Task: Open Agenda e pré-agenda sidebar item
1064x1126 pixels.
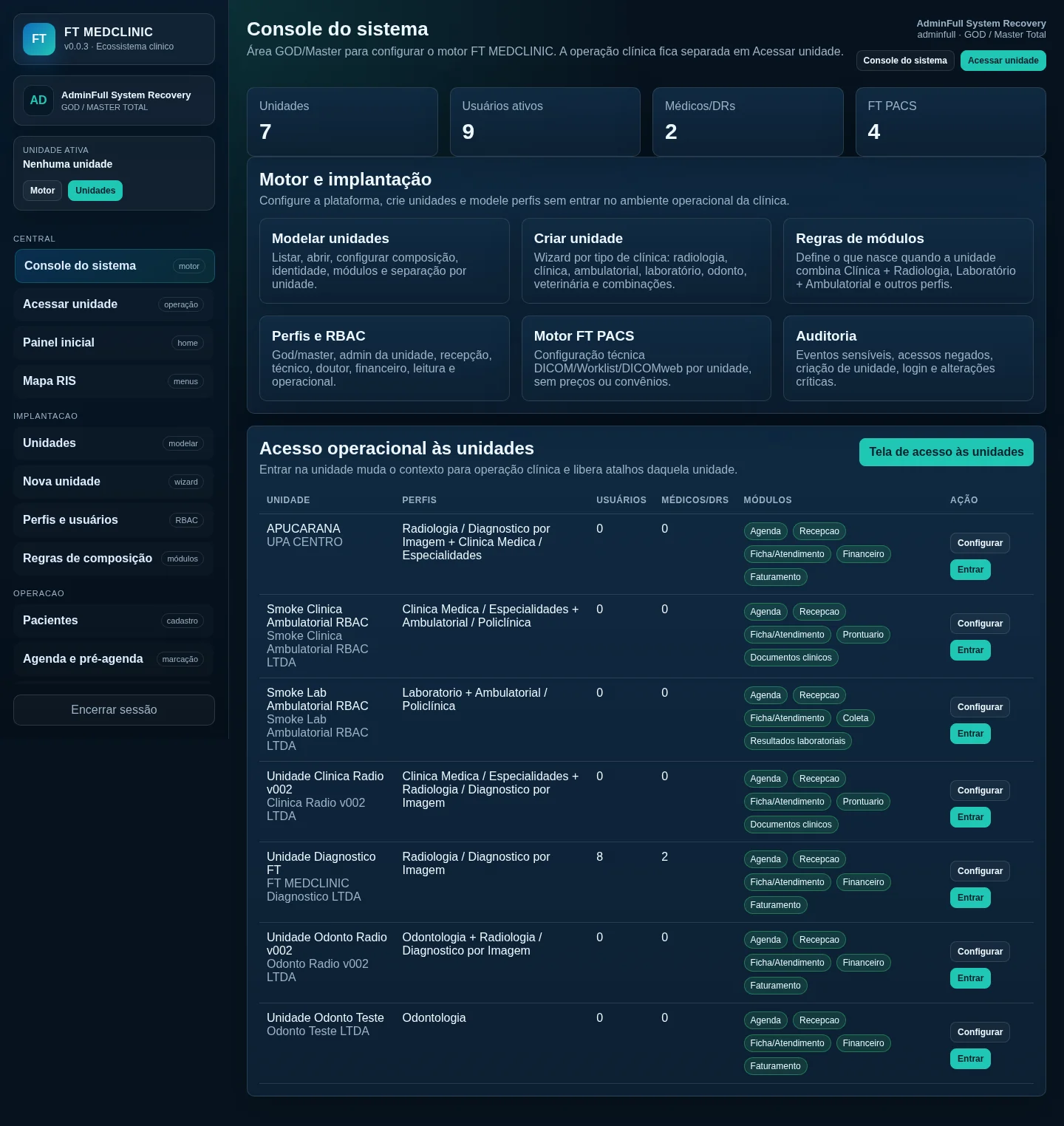Action: tap(114, 659)
